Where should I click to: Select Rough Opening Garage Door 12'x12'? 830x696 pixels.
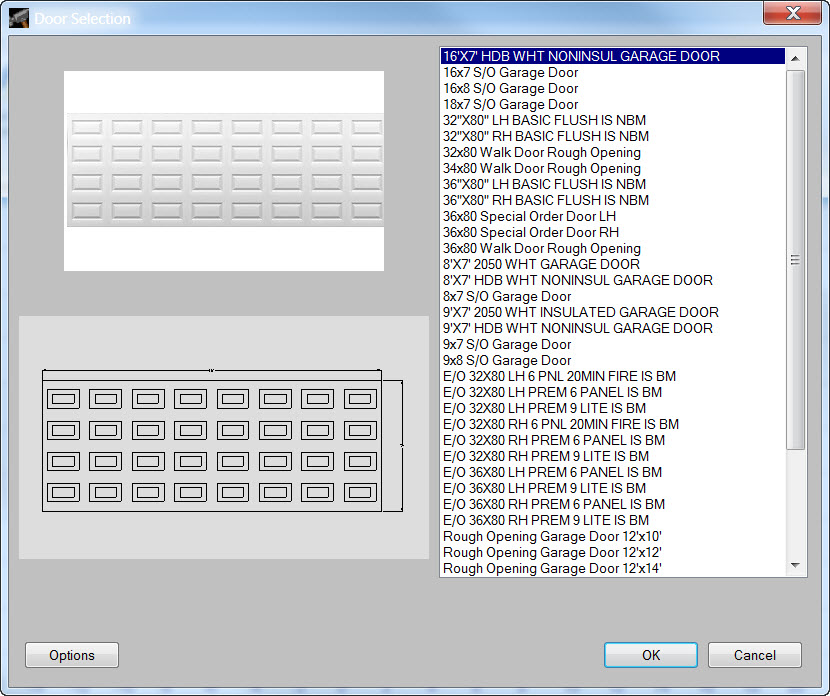tap(613, 552)
